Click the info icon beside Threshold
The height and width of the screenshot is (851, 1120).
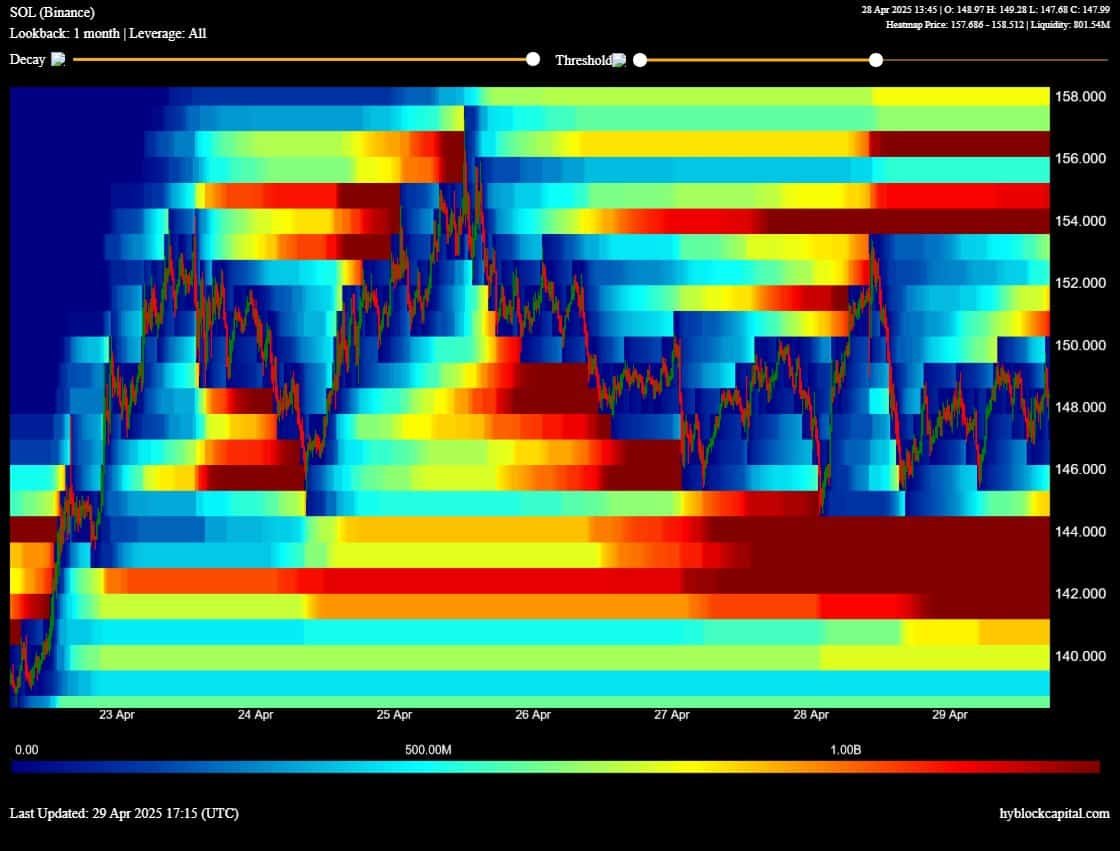(619, 60)
